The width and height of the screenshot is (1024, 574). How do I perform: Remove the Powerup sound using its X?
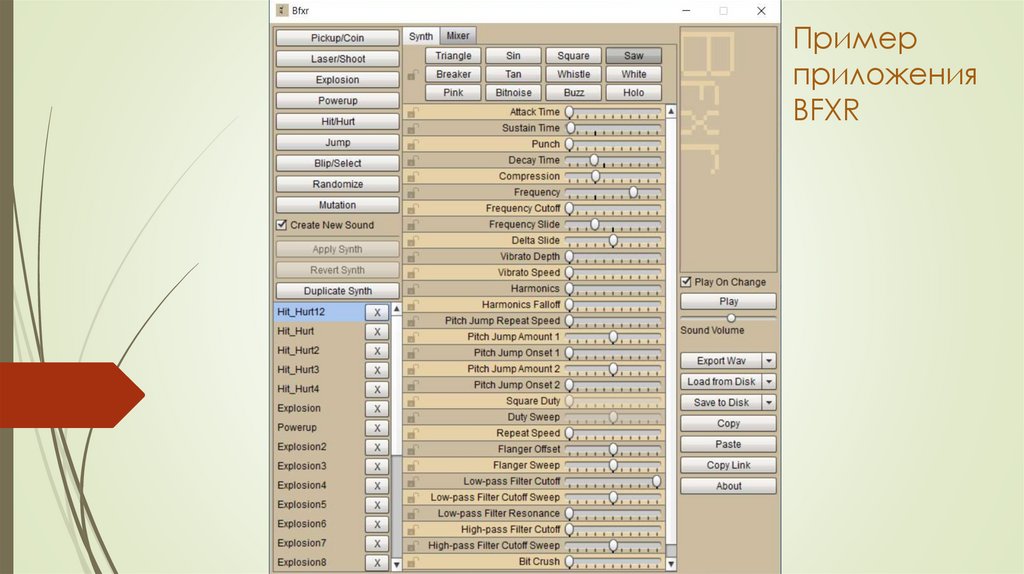tap(377, 428)
